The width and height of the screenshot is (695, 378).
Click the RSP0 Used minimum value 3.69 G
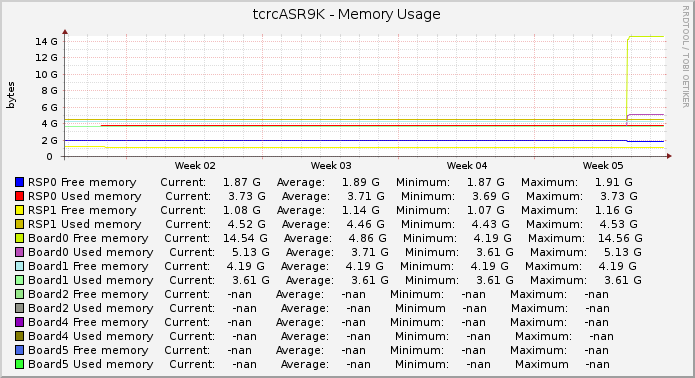tap(491, 196)
